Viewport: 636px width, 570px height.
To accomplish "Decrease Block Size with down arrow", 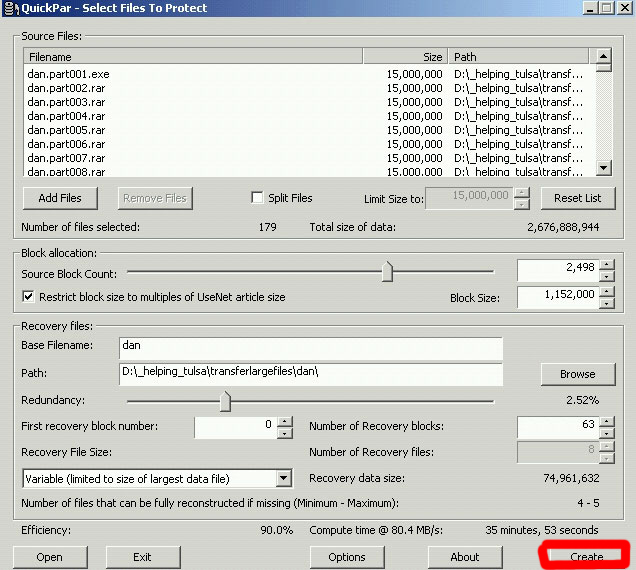I will point(606,303).
